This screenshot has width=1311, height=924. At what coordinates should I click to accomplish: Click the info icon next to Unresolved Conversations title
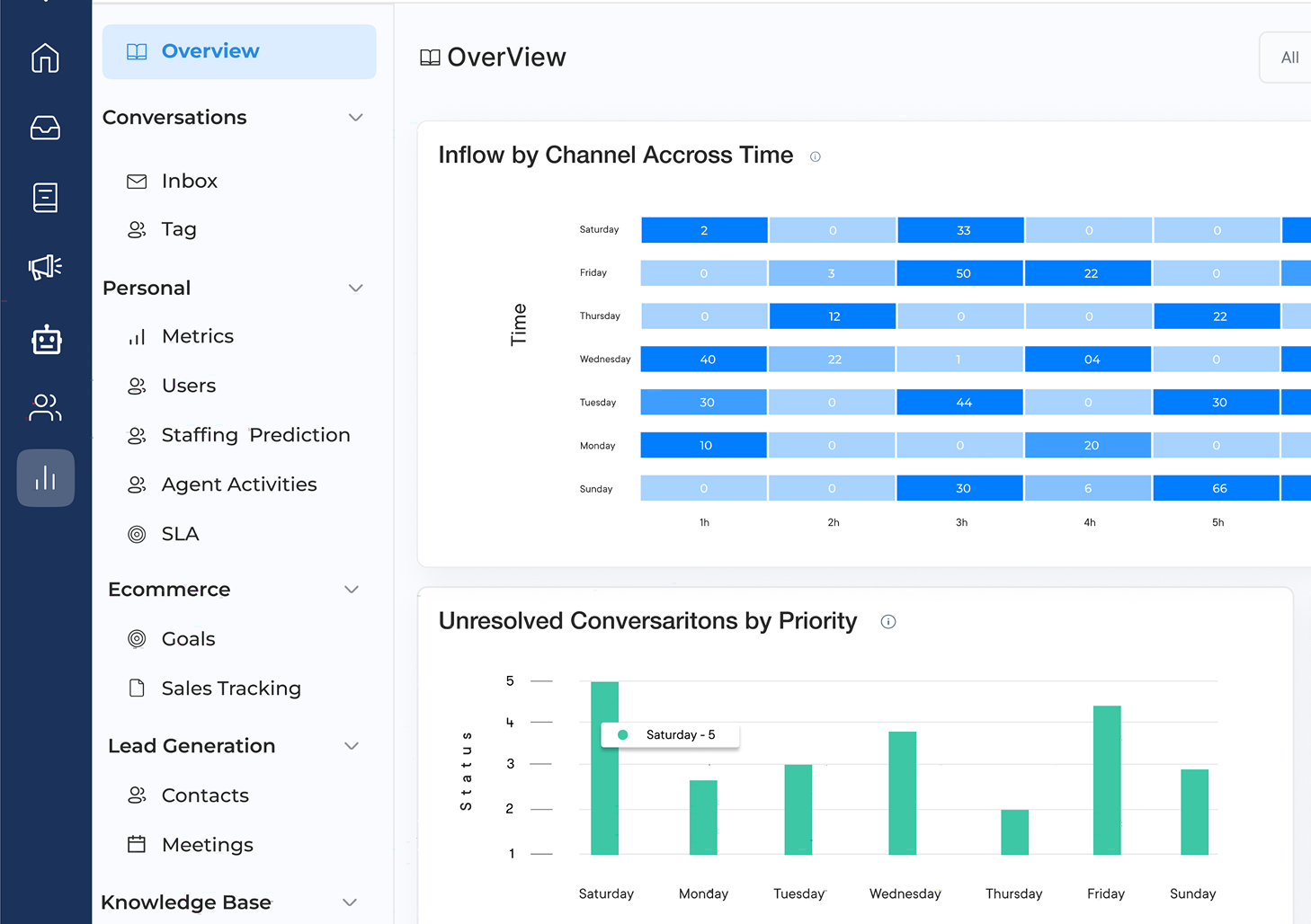click(x=888, y=621)
